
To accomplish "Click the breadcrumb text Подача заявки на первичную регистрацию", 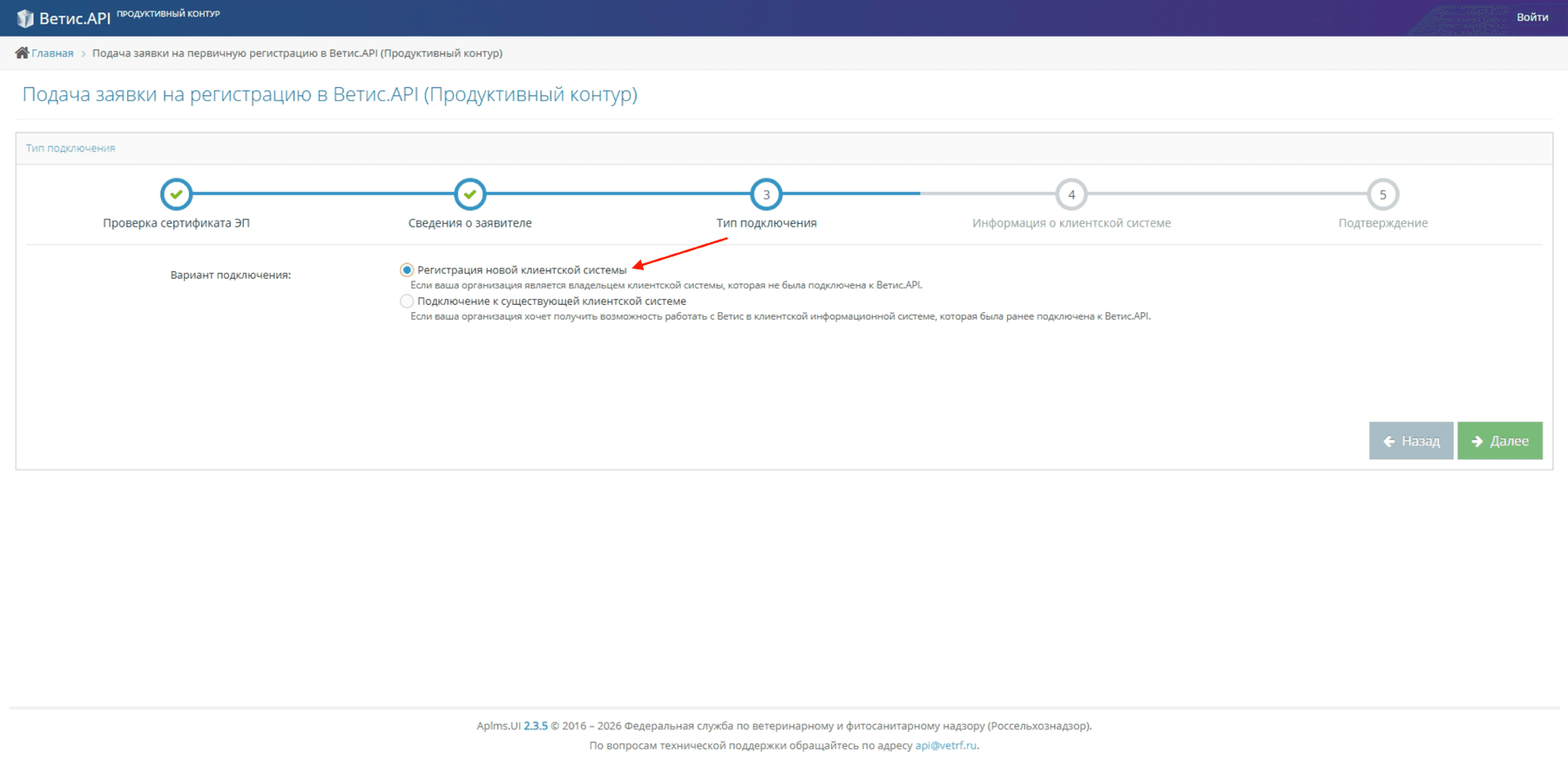I will (x=297, y=53).
